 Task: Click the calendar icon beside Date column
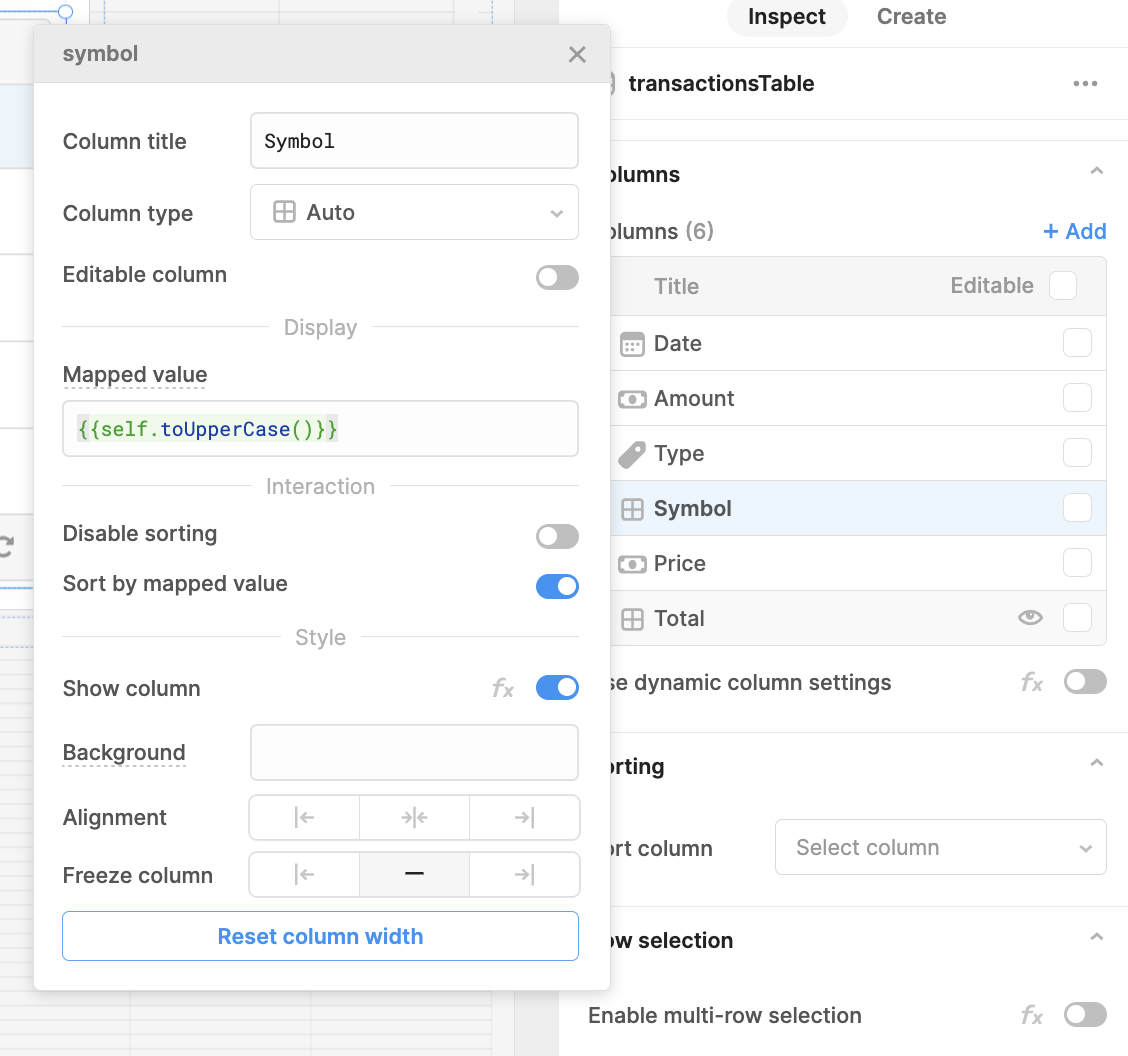(x=632, y=344)
